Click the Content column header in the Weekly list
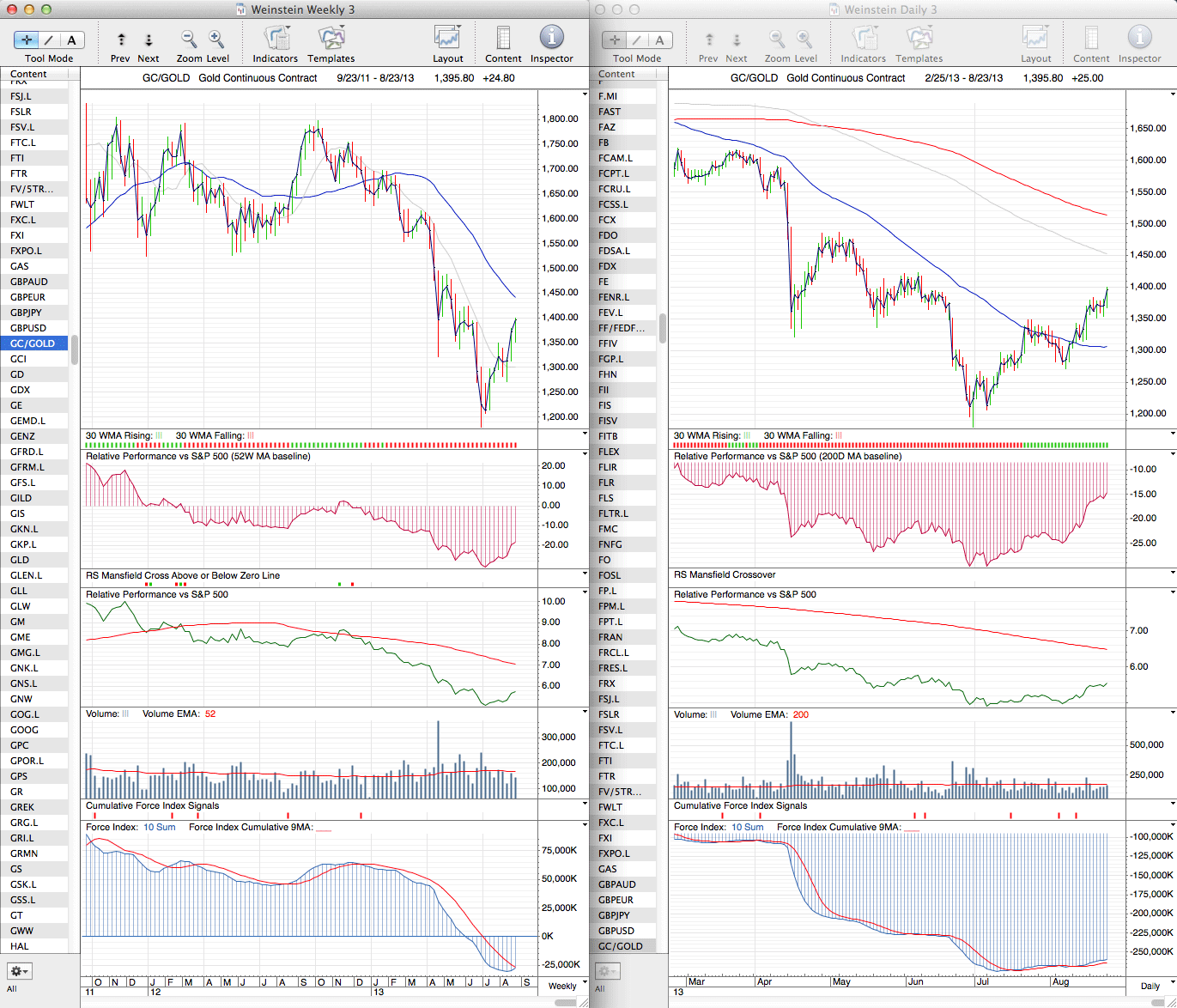Image resolution: width=1177 pixels, height=1008 pixels. coord(29,75)
